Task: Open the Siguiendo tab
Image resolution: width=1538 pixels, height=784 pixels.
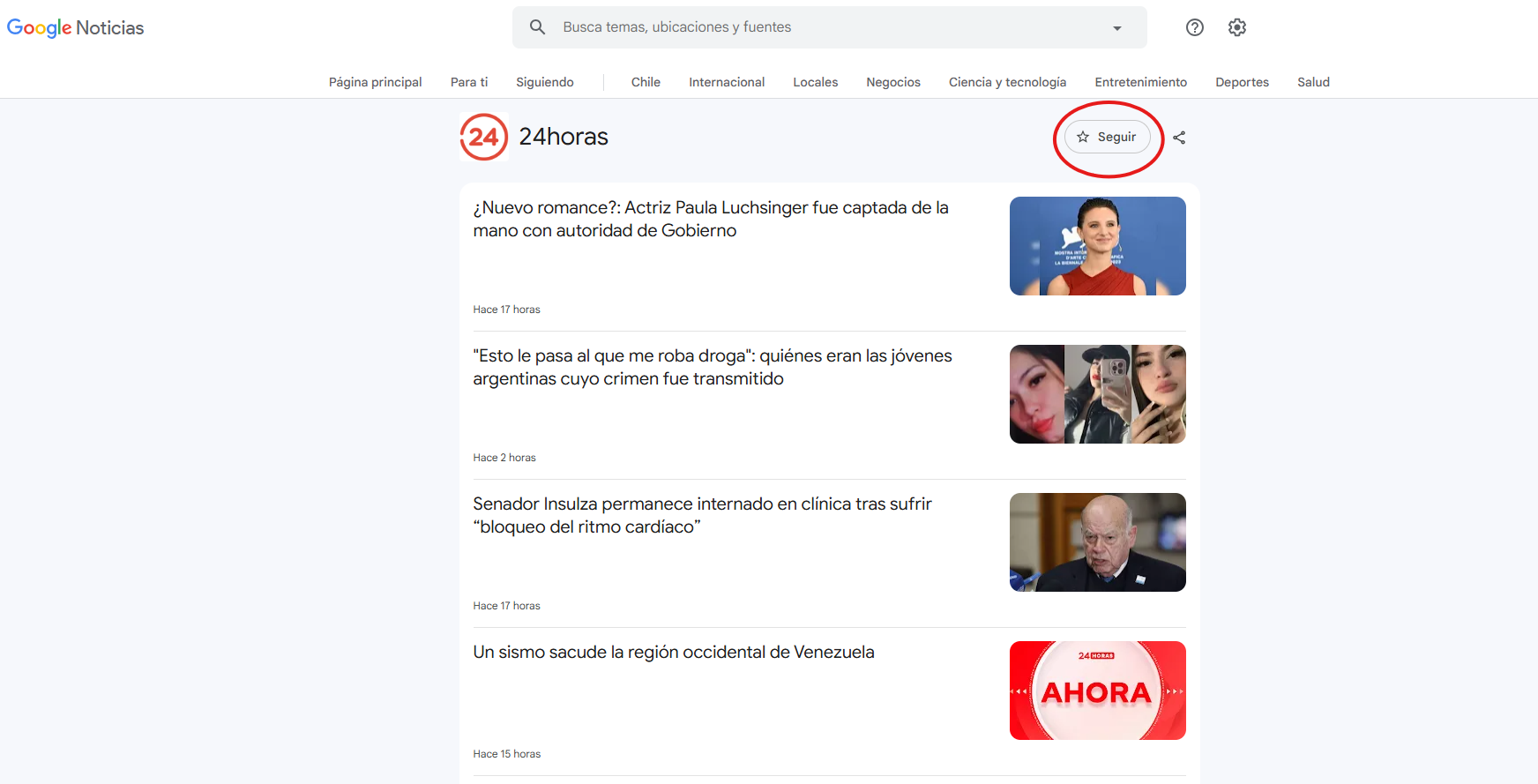Action: click(x=545, y=82)
